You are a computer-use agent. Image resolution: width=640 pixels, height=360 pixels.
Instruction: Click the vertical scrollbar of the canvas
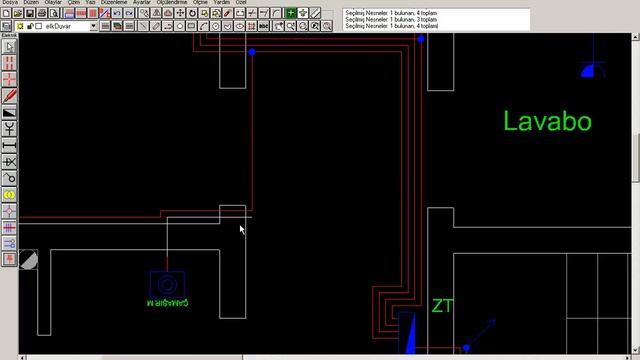click(636, 194)
